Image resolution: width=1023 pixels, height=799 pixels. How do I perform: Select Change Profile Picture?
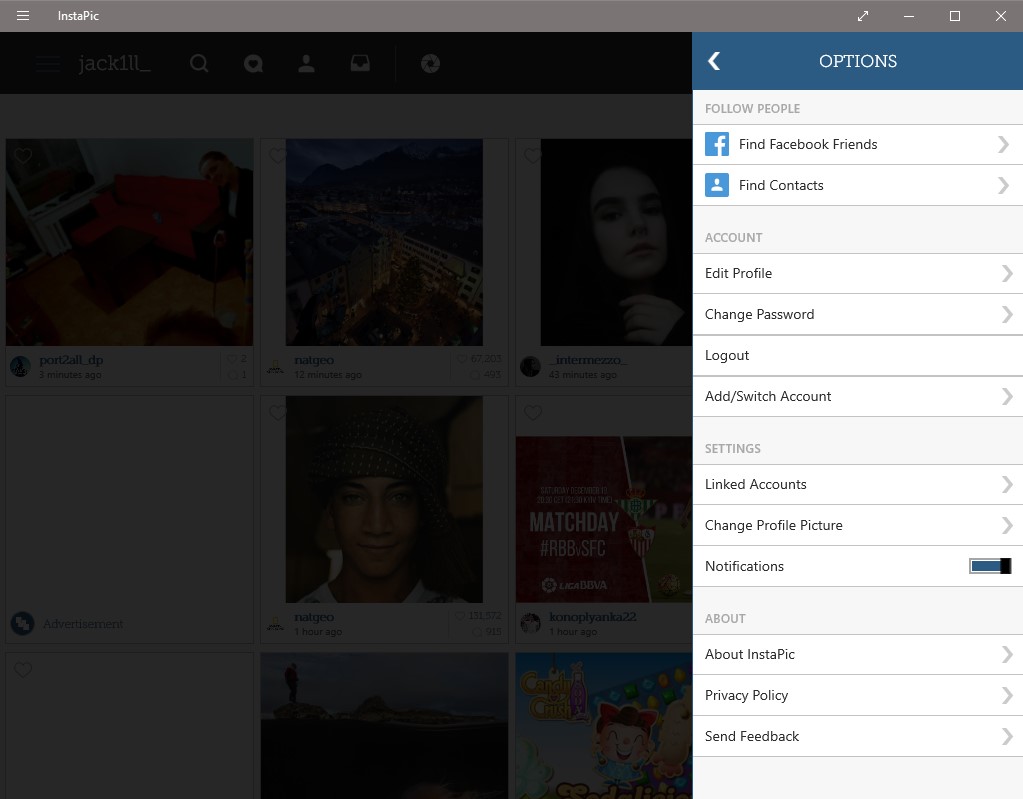pos(857,526)
